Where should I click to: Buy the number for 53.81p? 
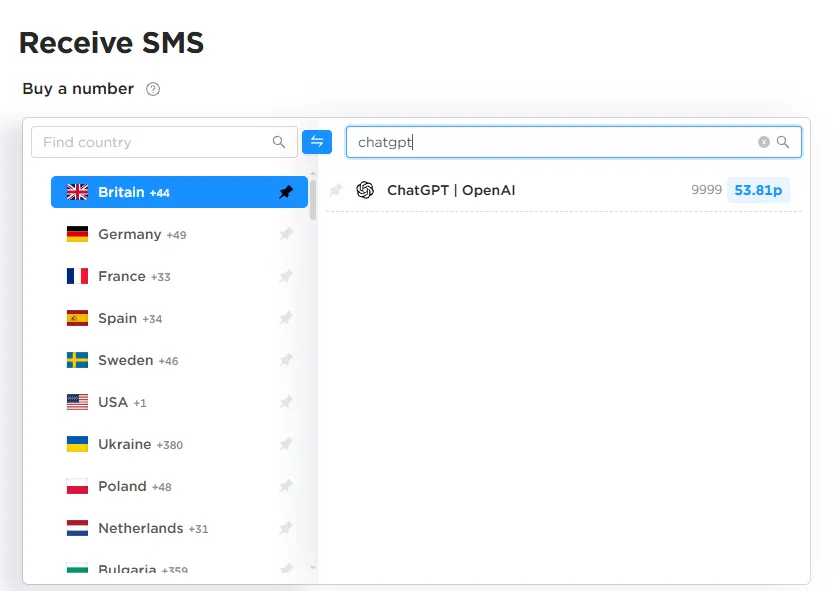point(758,190)
